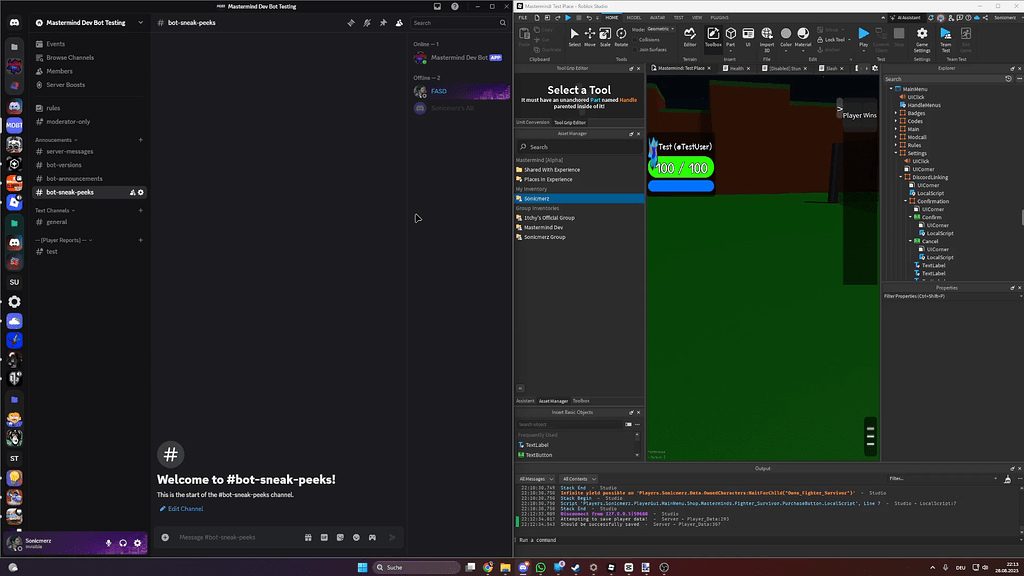1024x576 pixels.
Task: Switch to the Health script tab
Action: coord(737,68)
